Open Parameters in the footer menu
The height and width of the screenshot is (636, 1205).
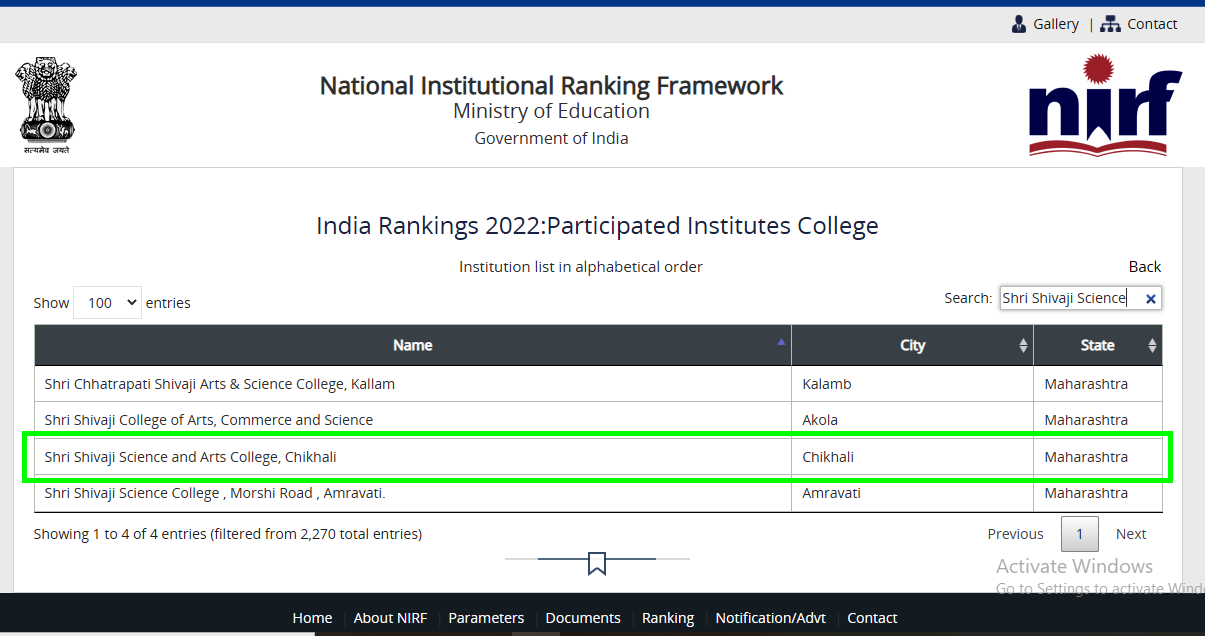(x=486, y=618)
